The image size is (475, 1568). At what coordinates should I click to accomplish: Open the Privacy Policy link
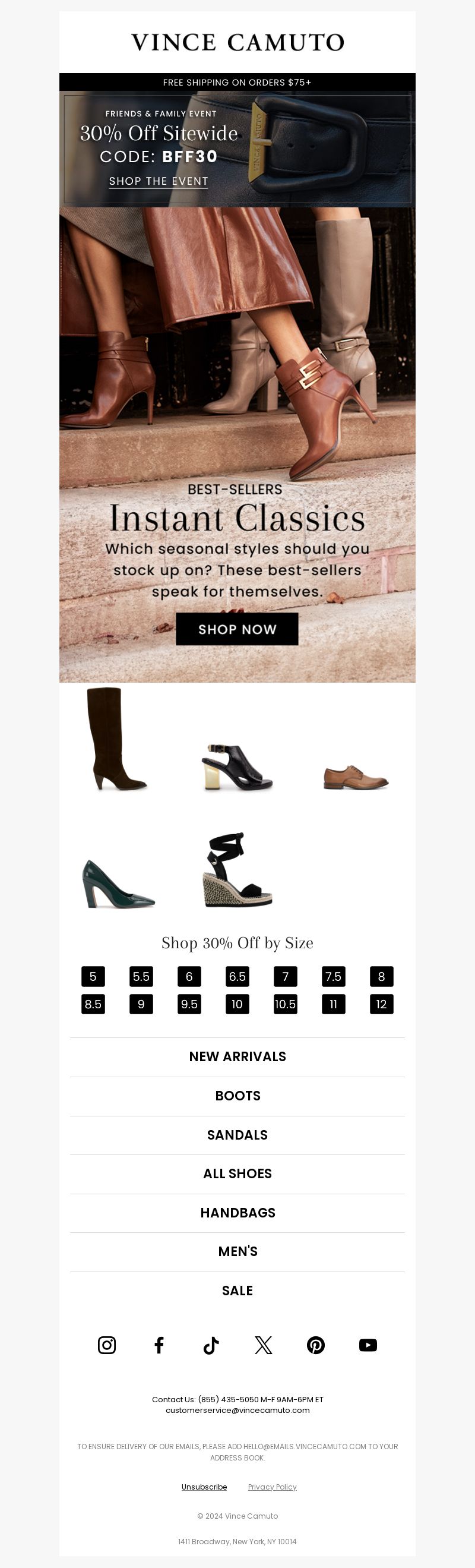point(273,1487)
